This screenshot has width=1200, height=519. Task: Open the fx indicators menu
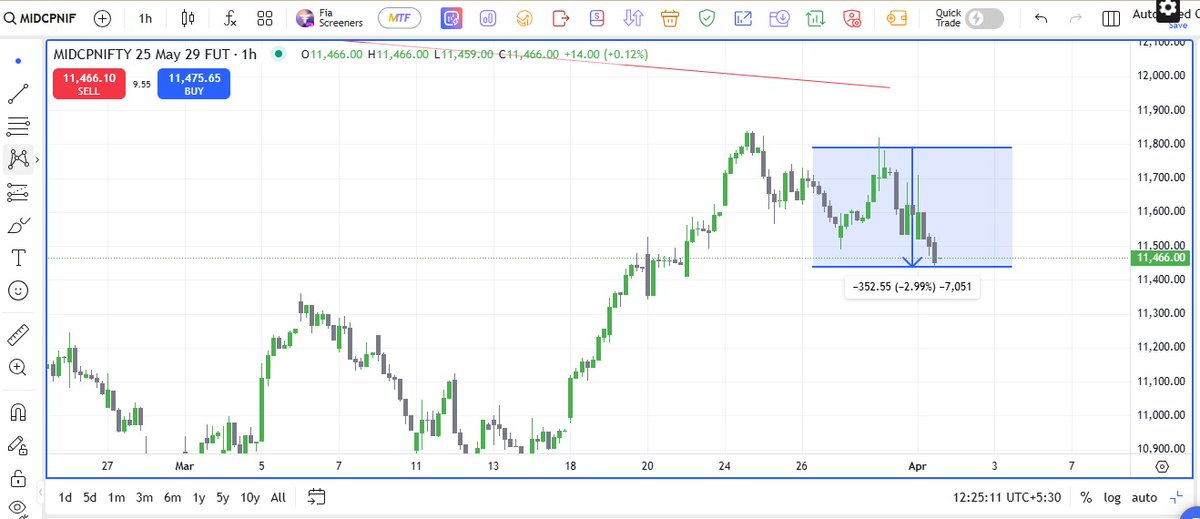(230, 18)
